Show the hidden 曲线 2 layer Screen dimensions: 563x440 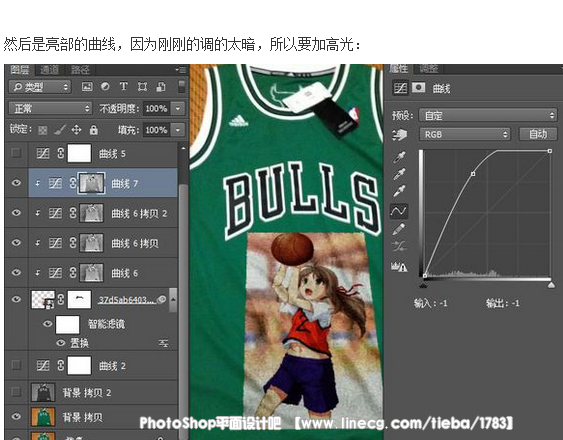16,365
